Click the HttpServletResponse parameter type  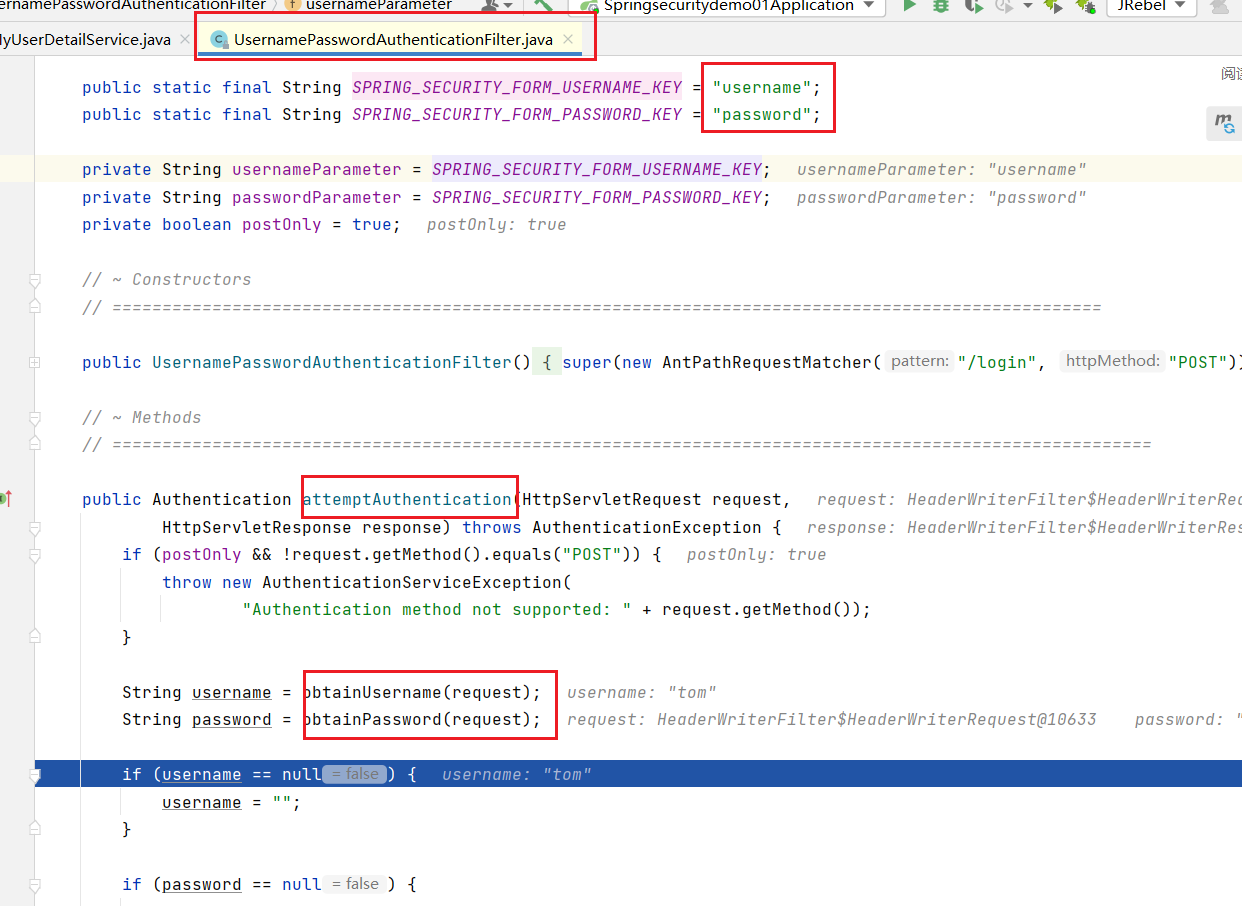click(x=257, y=527)
